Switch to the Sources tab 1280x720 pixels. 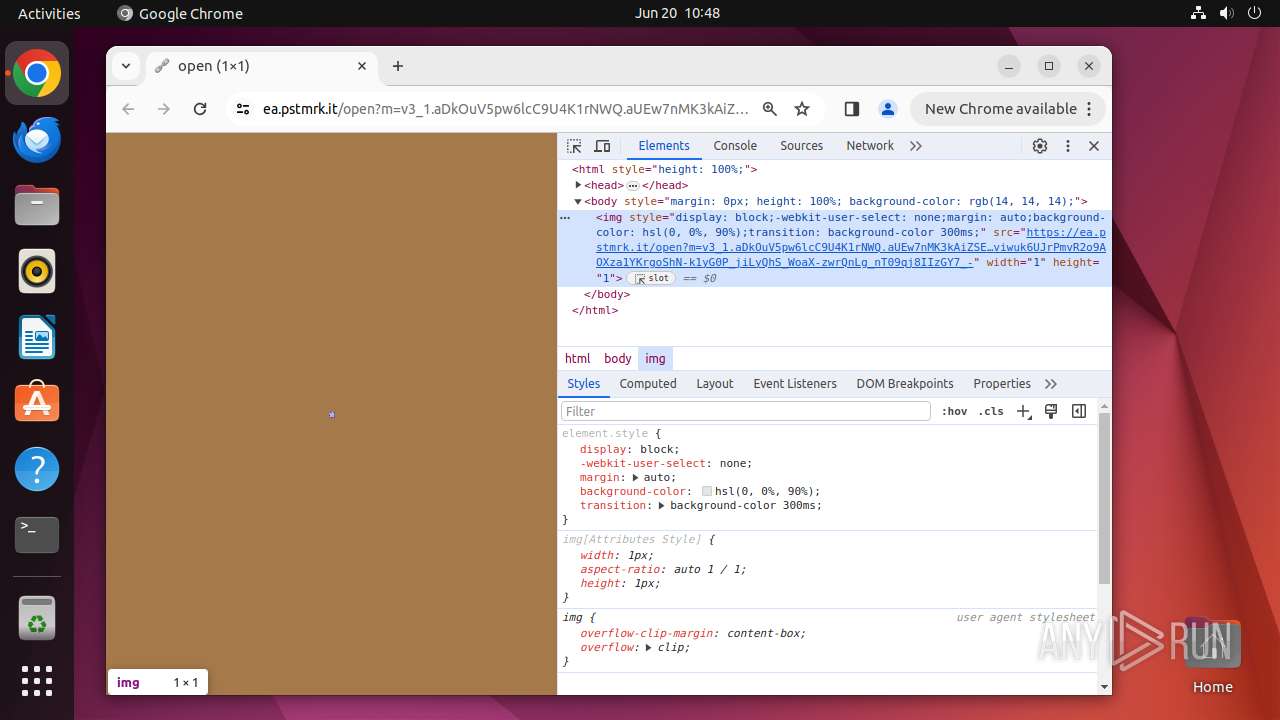[x=801, y=146]
